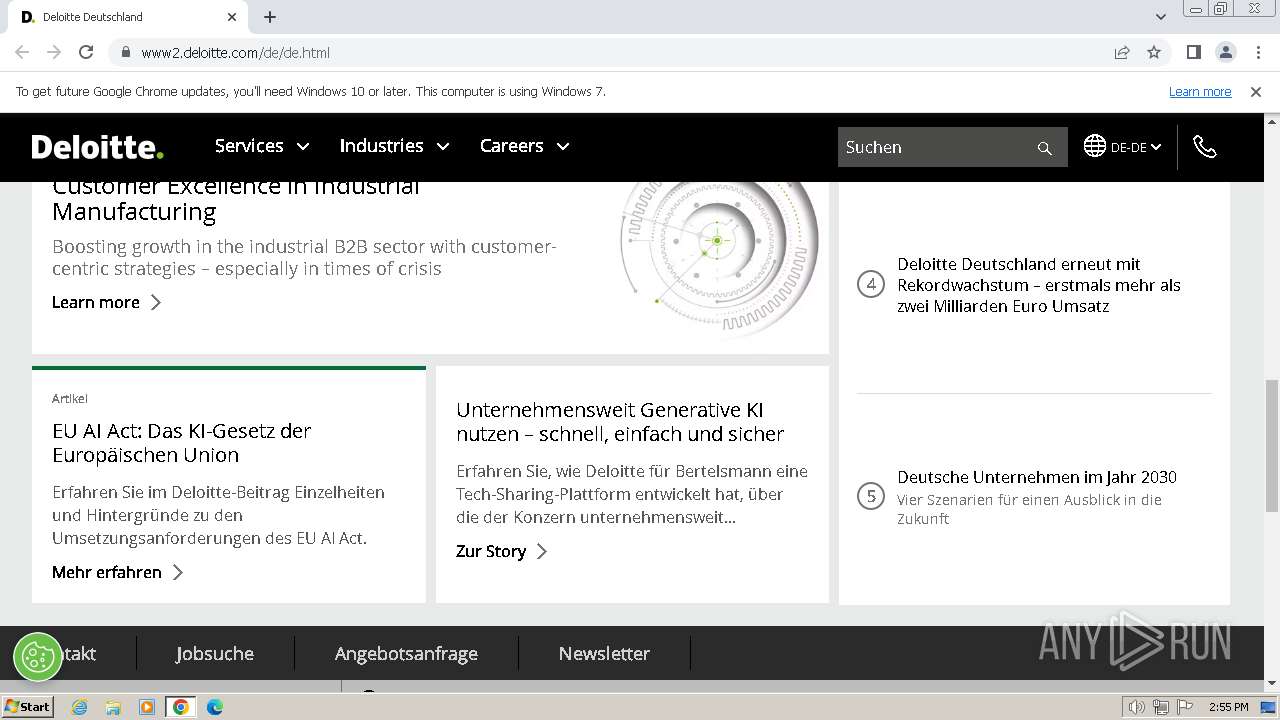Click the arrow beside Zur Story
The height and width of the screenshot is (720, 1280).
(542, 551)
